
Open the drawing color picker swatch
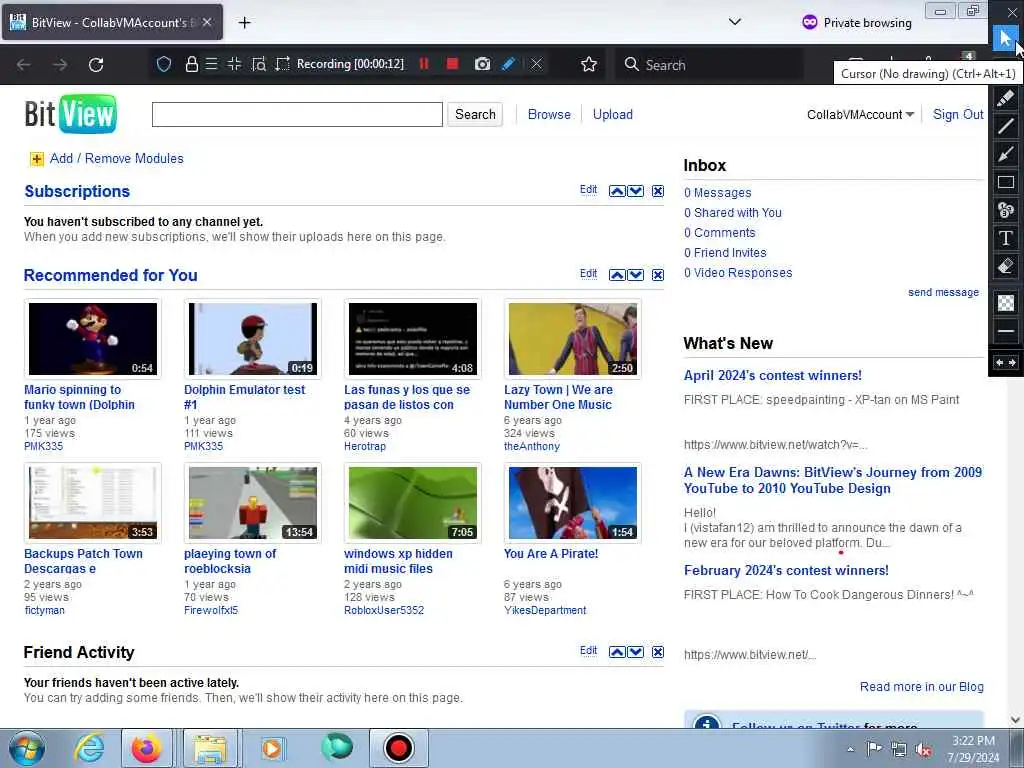coord(1006,302)
